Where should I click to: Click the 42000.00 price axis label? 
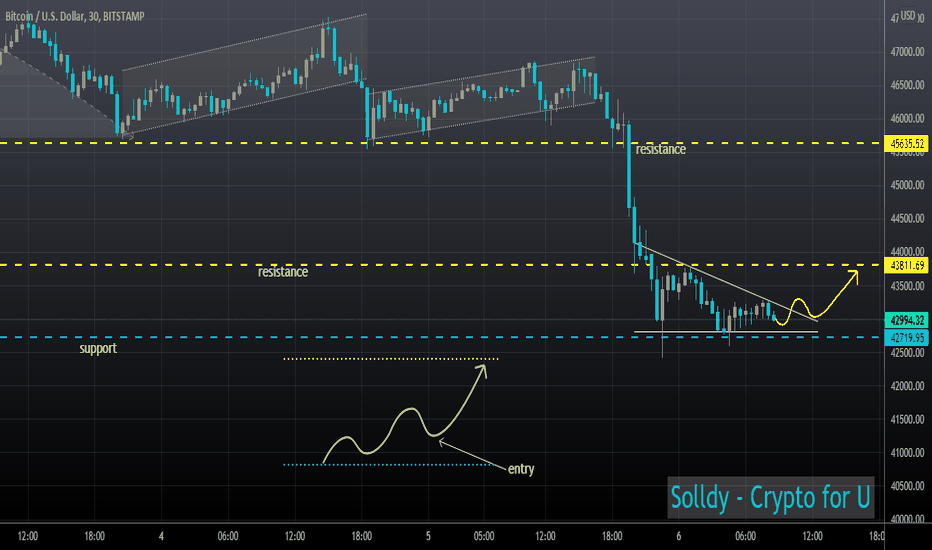click(x=907, y=386)
